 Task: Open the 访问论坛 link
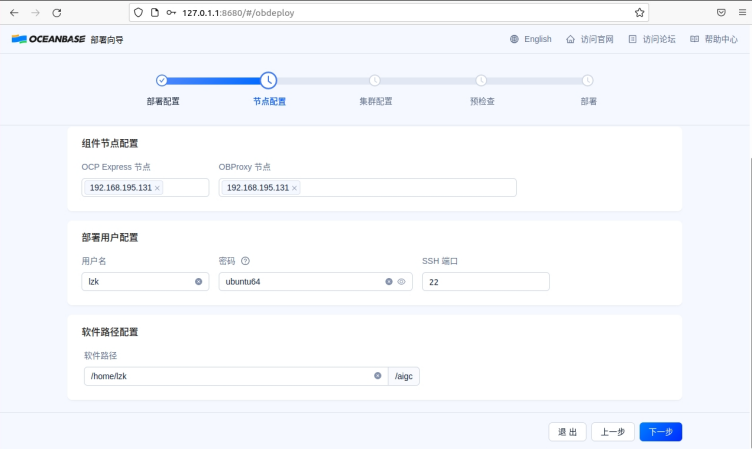point(659,39)
